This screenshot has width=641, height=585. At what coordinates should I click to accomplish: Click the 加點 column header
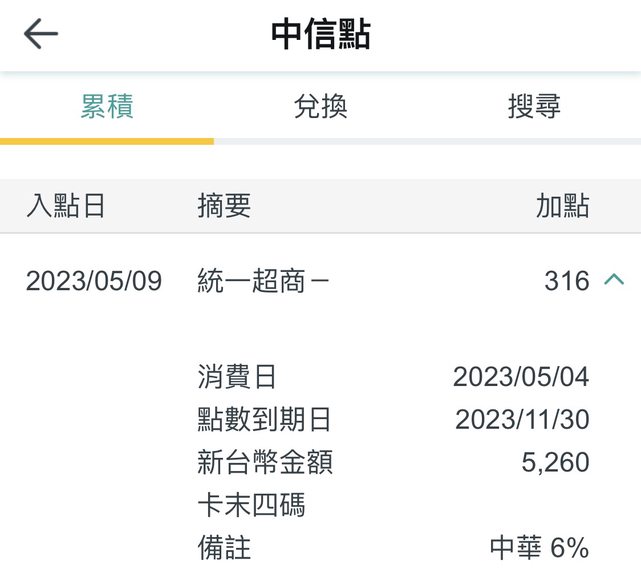click(x=562, y=206)
